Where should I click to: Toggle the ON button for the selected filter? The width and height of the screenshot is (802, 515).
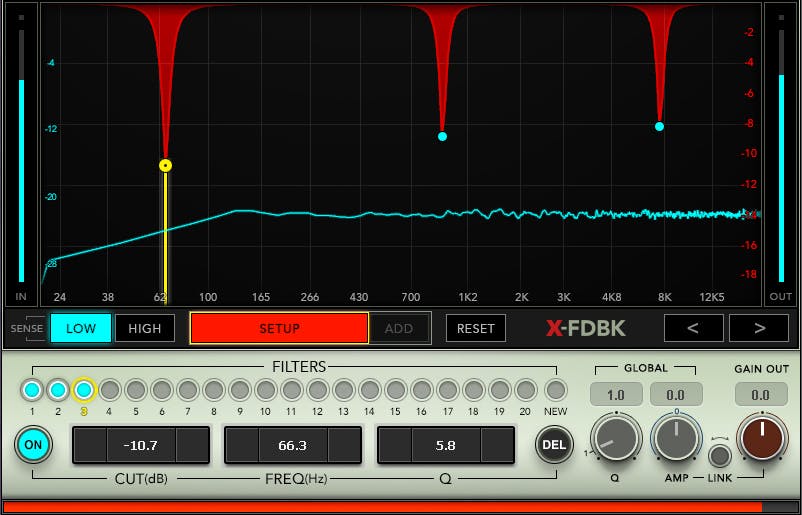click(32, 445)
